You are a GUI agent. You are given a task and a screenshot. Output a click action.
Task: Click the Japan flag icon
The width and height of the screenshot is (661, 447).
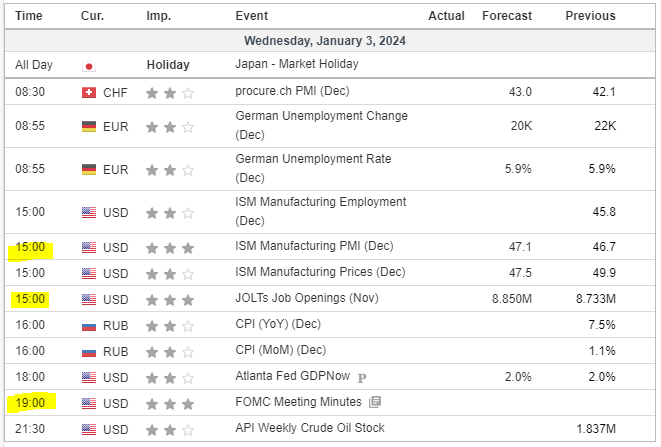89,66
